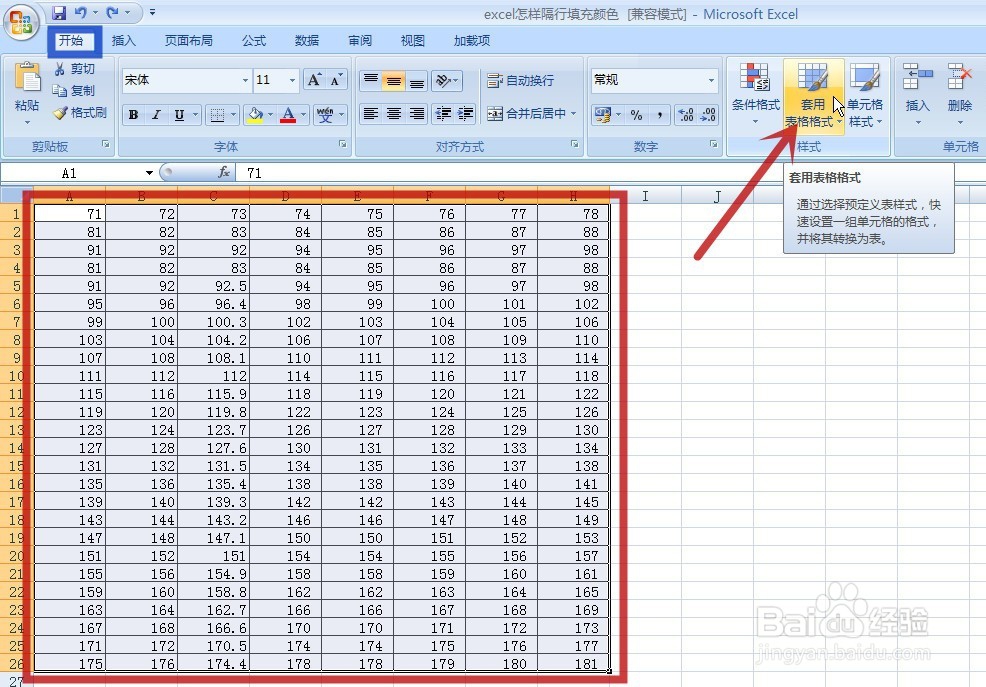Viewport: 986px width, 687px height.
Task: Click into the formula bar showing 71
Action: pos(610,173)
